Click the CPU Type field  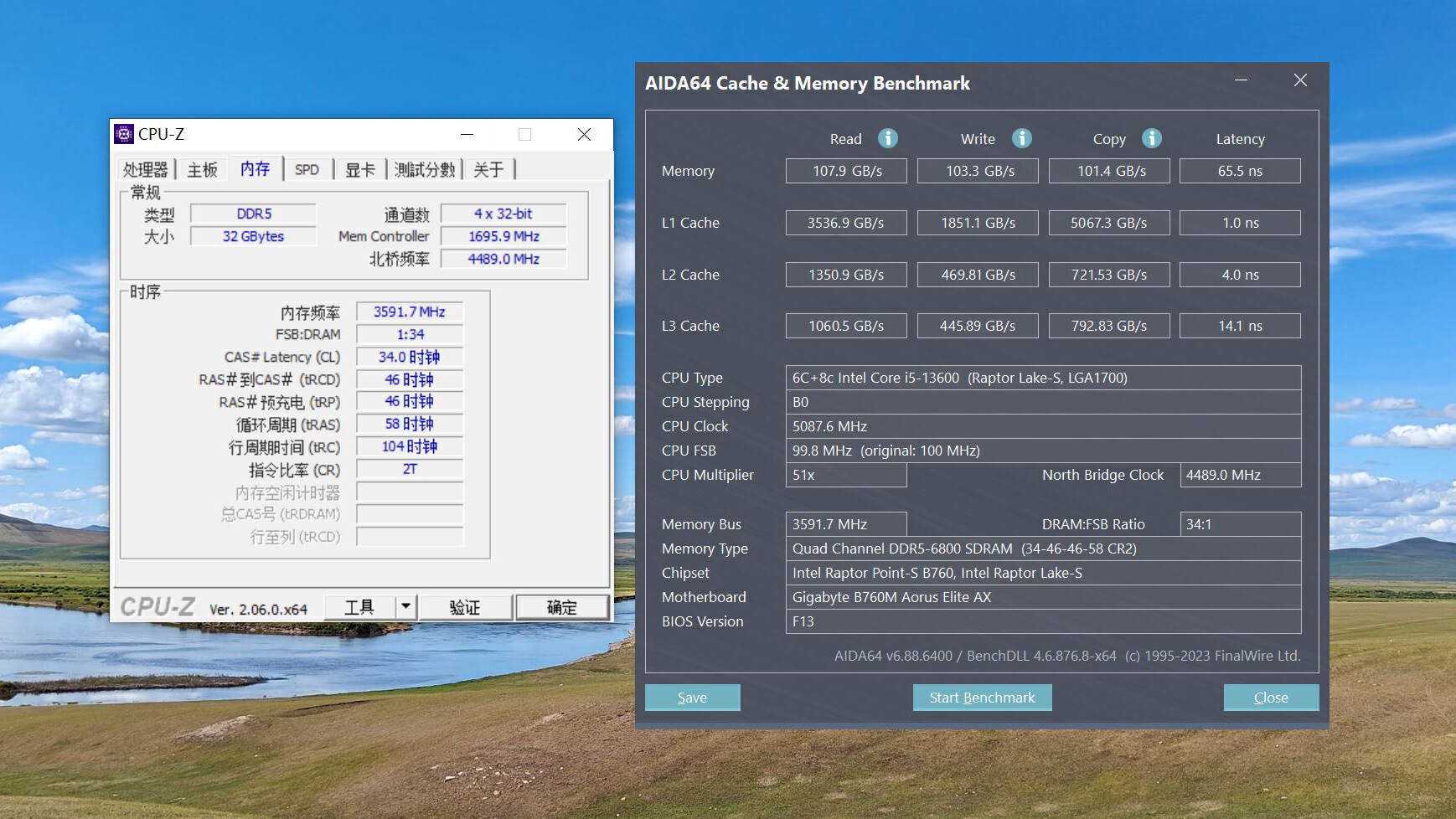pos(1042,378)
